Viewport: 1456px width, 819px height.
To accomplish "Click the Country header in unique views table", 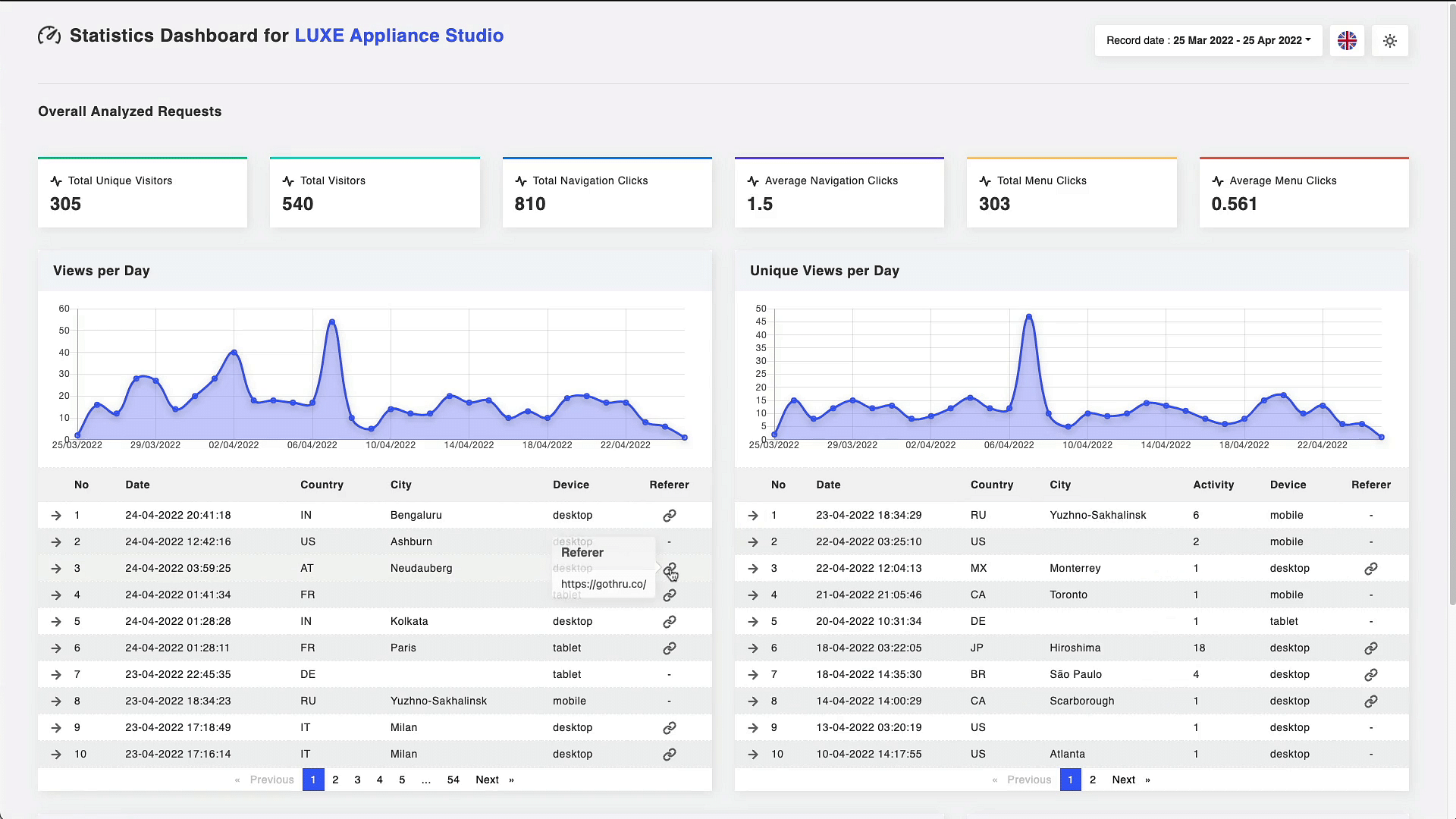I will click(x=992, y=485).
